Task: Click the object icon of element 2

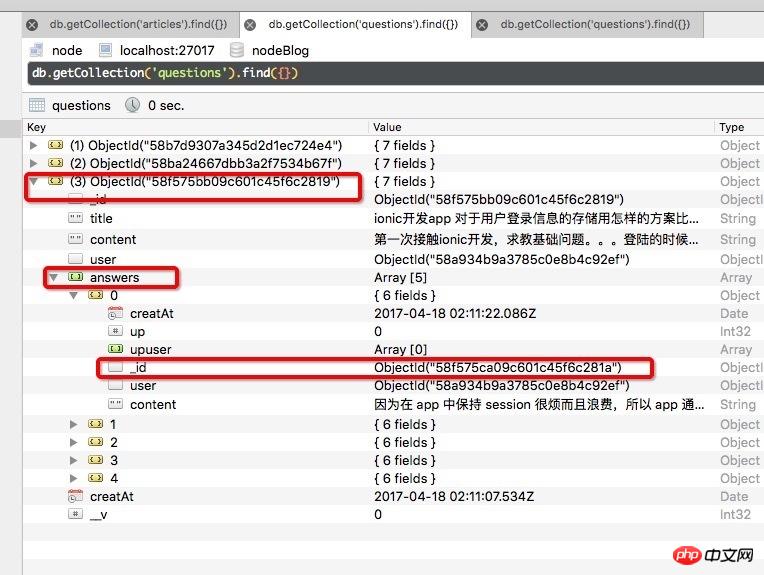Action: pos(96,442)
